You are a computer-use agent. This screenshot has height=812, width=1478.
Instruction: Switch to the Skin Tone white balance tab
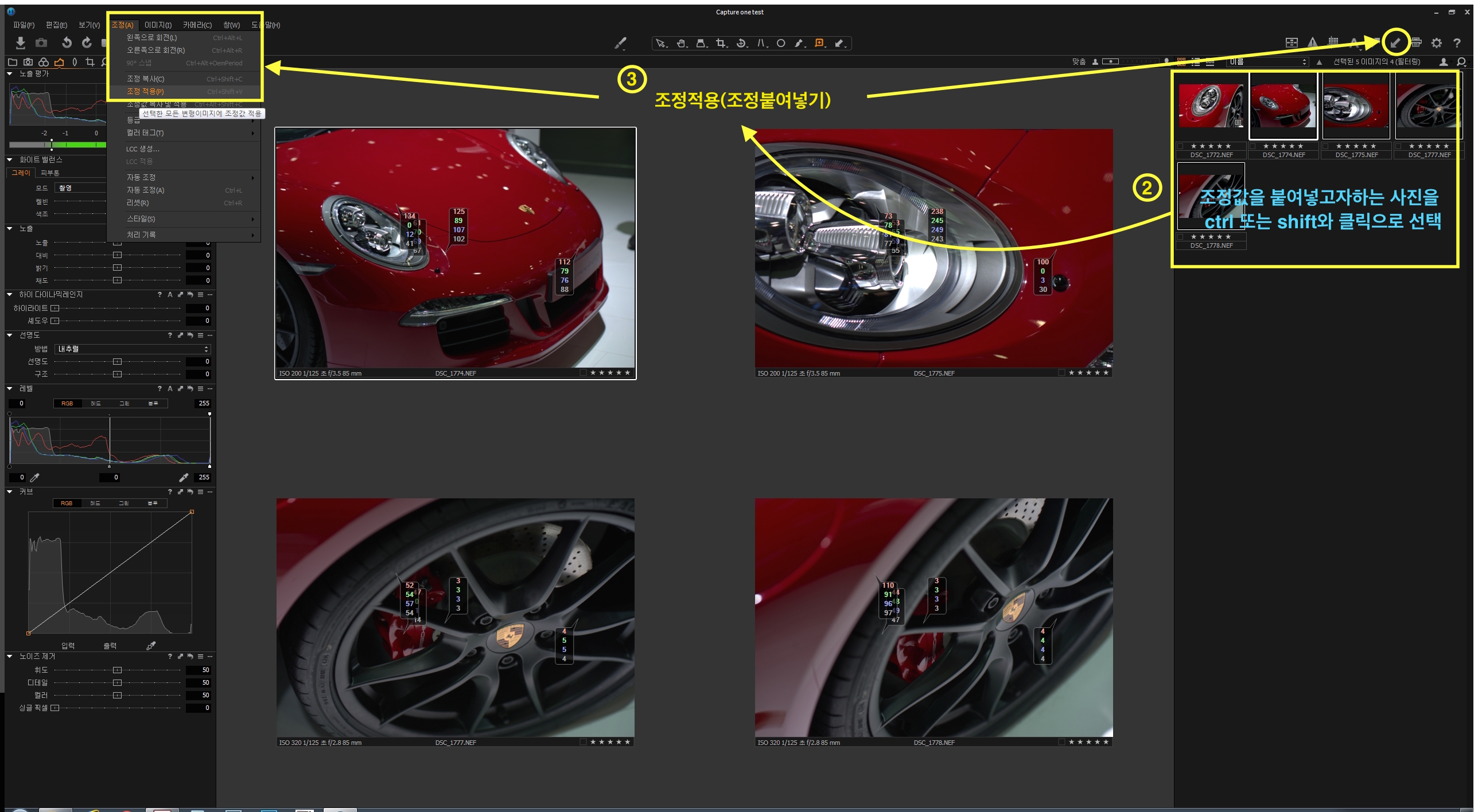tap(50, 173)
